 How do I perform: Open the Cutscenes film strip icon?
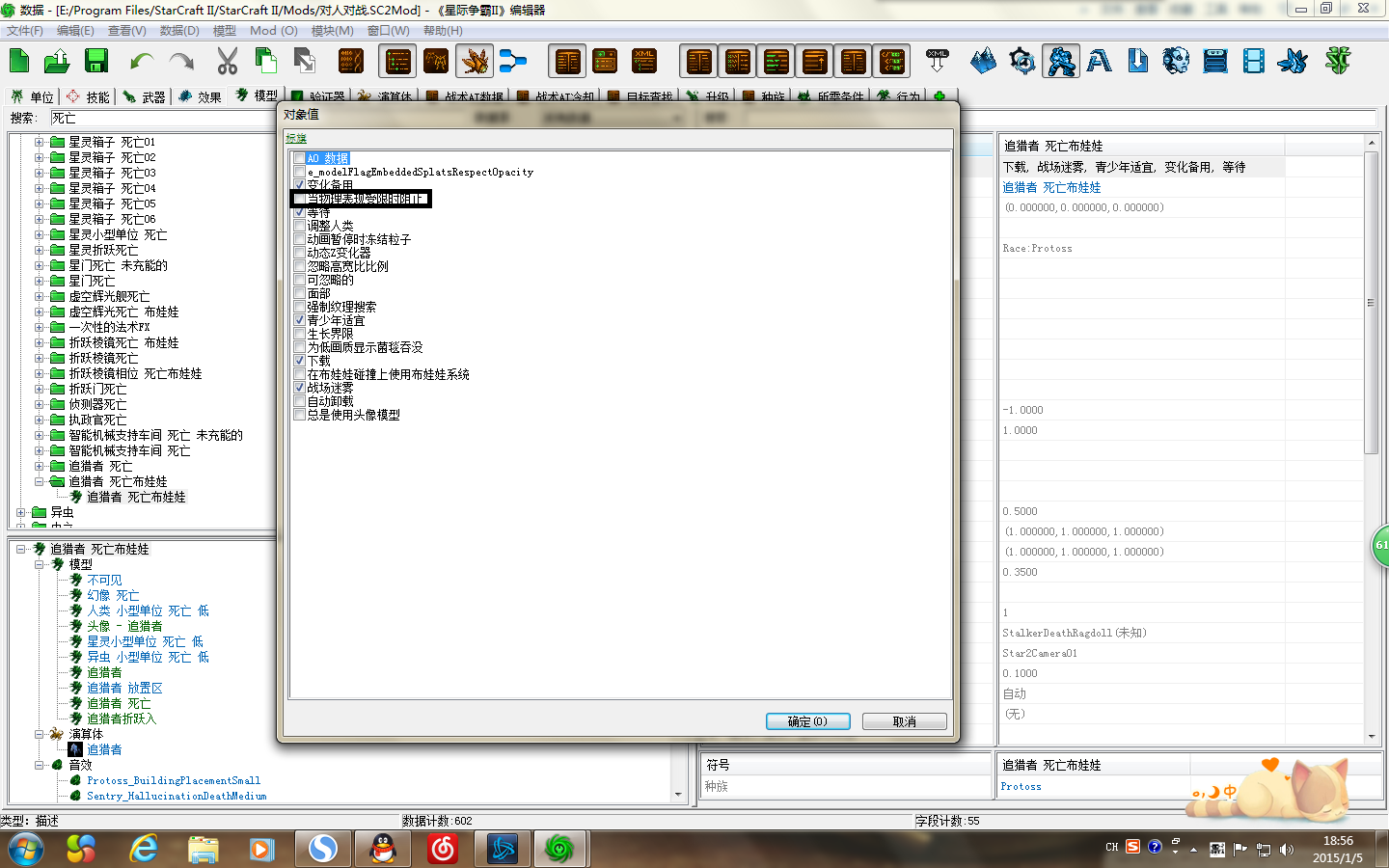(1254, 62)
